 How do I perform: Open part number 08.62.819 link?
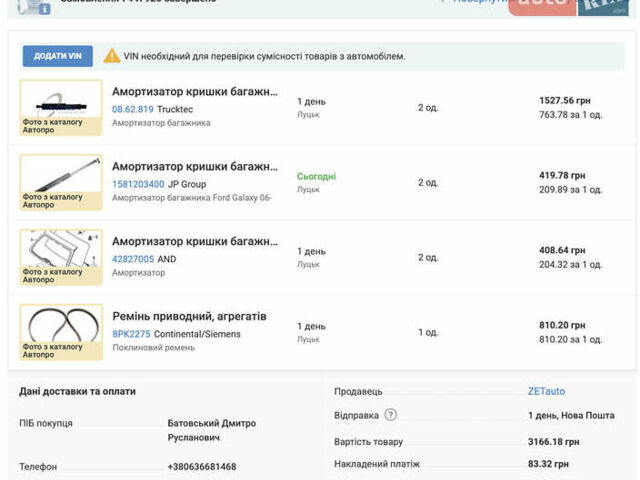(133, 109)
